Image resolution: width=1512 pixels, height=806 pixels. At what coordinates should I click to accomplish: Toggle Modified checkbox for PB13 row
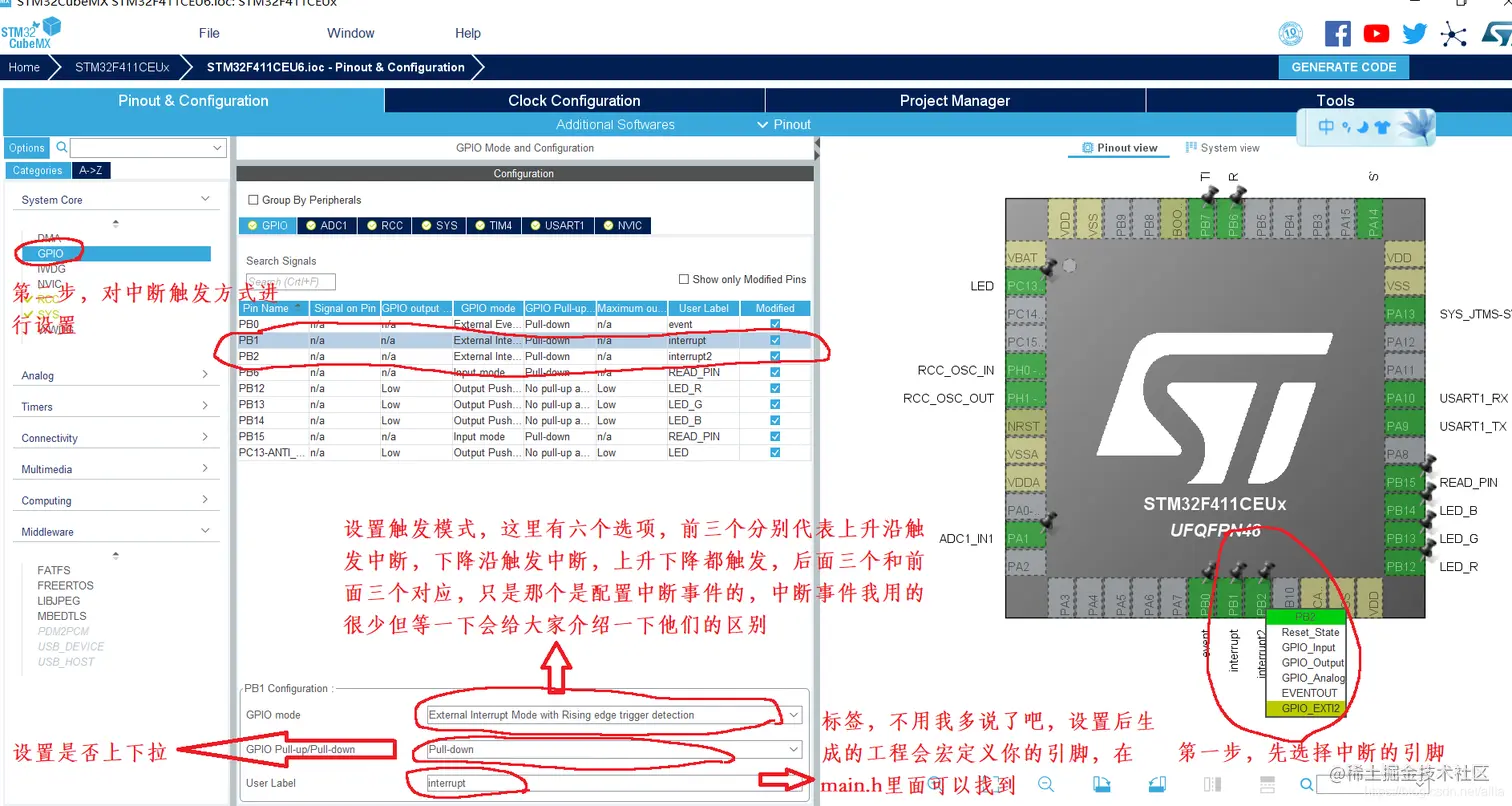pyautogui.click(x=775, y=404)
